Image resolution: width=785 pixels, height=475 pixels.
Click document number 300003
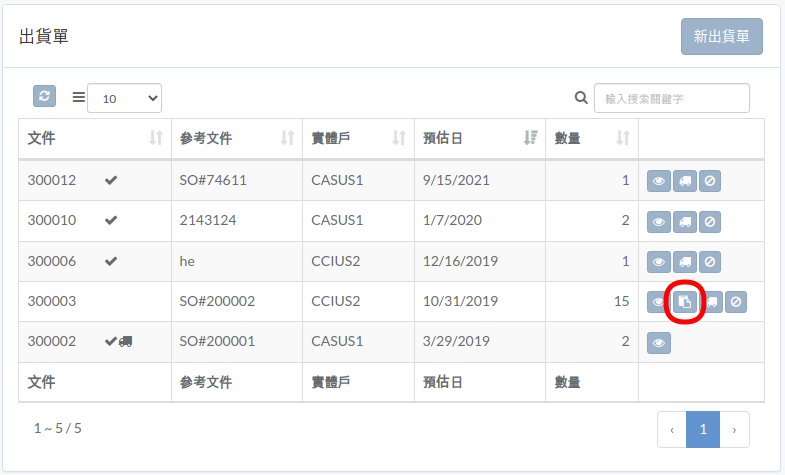tap(52, 301)
